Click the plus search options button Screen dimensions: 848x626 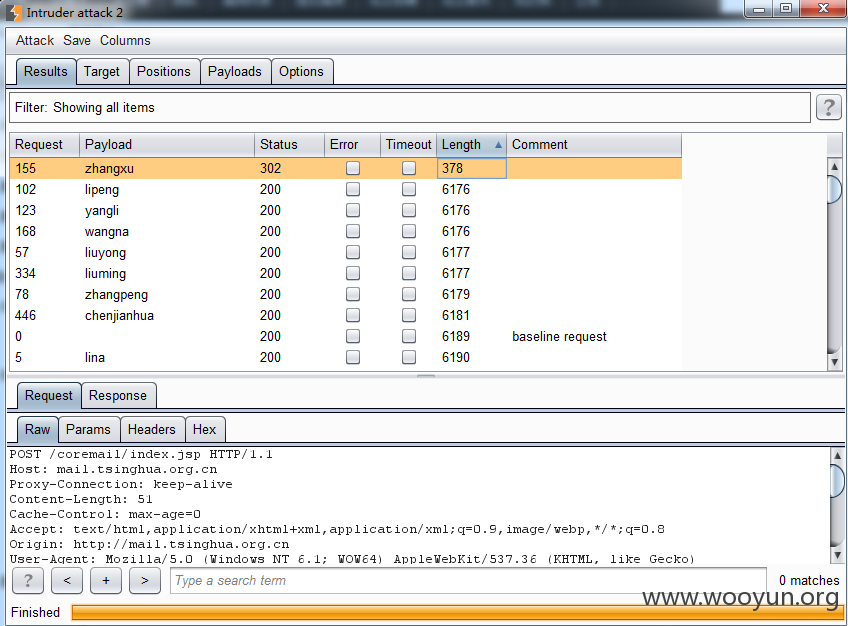[105, 581]
